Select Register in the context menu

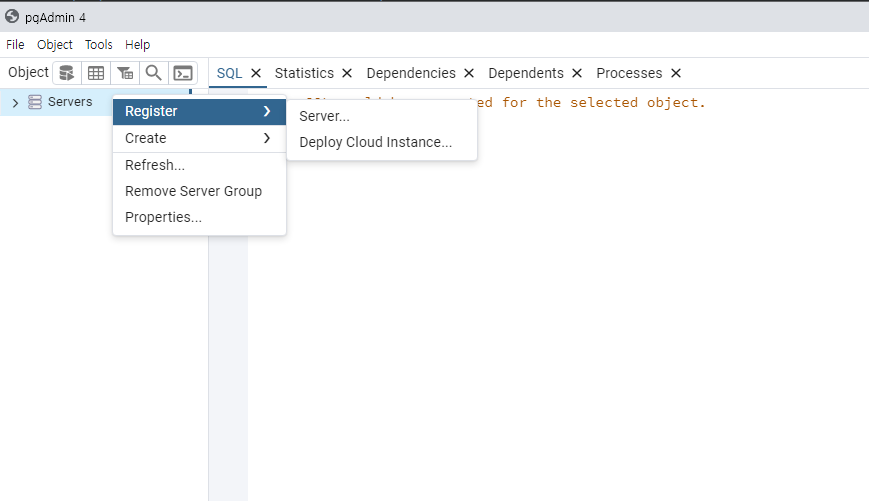[x=200, y=111]
